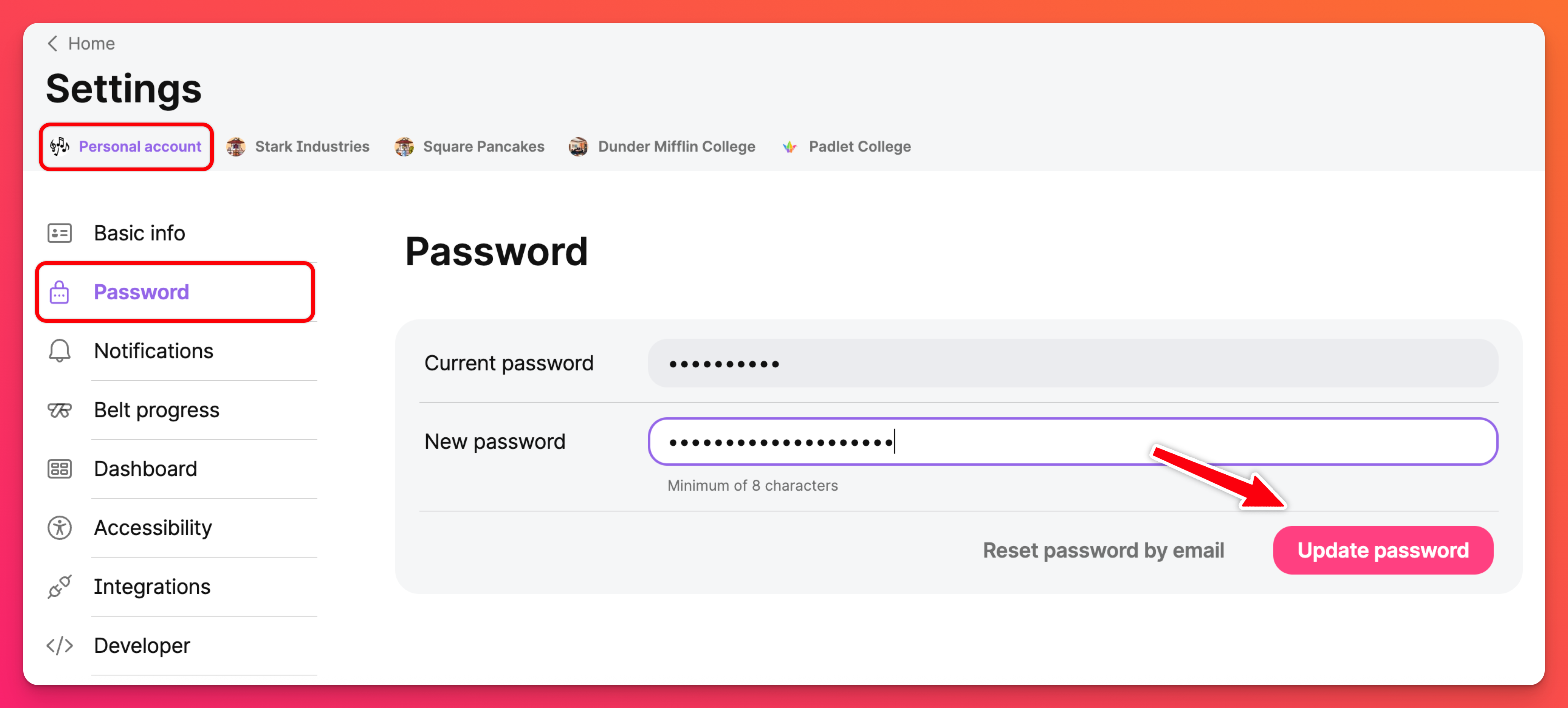This screenshot has width=1568, height=708.
Task: Switch to the Personal account tab
Action: 127,147
